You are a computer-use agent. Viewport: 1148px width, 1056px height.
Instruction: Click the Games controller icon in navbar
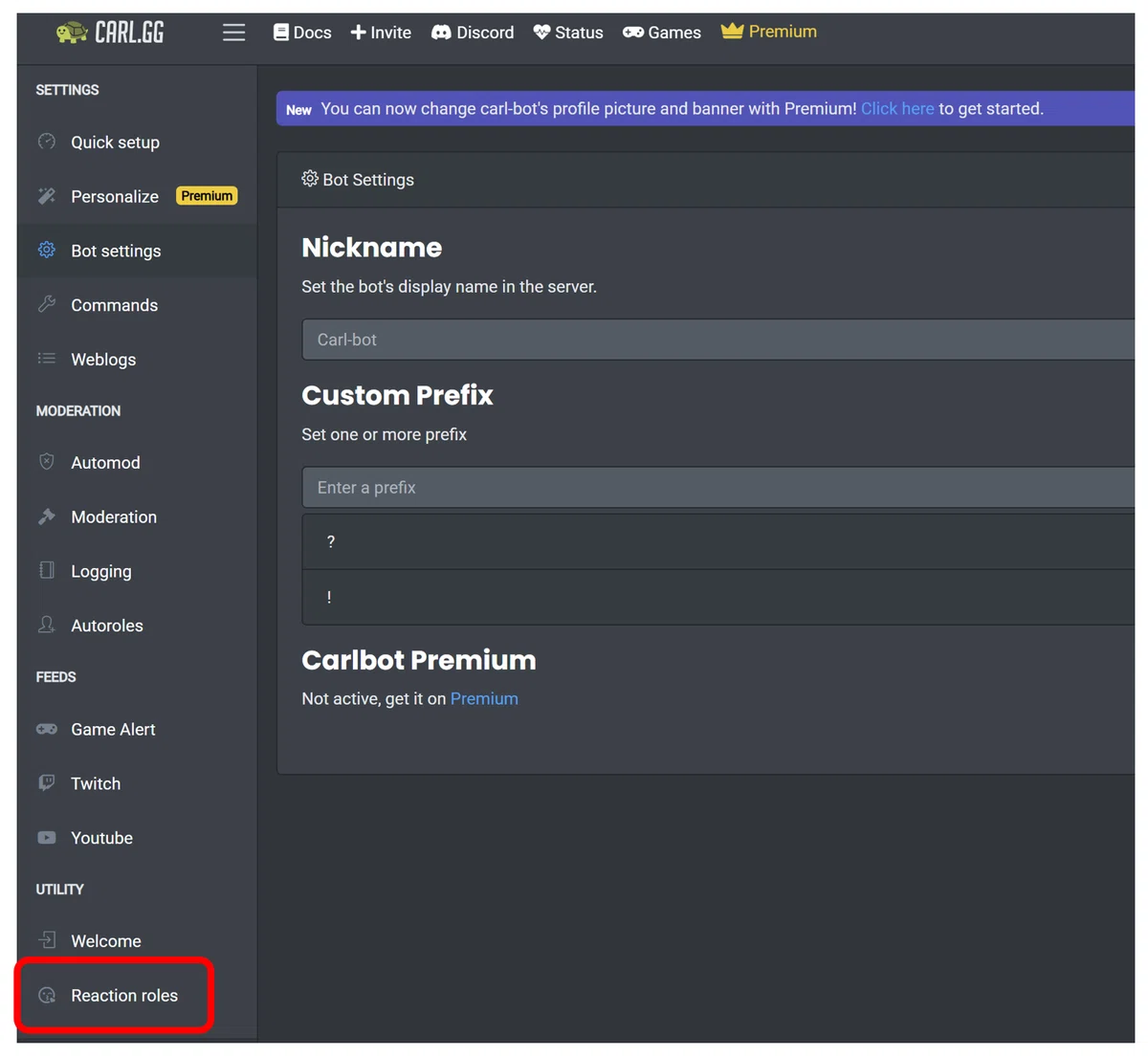click(633, 33)
